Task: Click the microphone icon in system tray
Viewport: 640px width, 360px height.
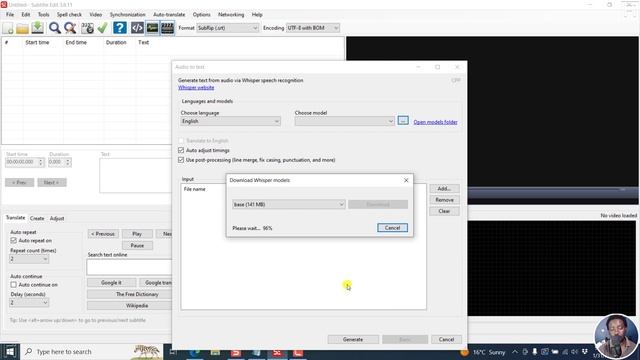Action: 535,351
